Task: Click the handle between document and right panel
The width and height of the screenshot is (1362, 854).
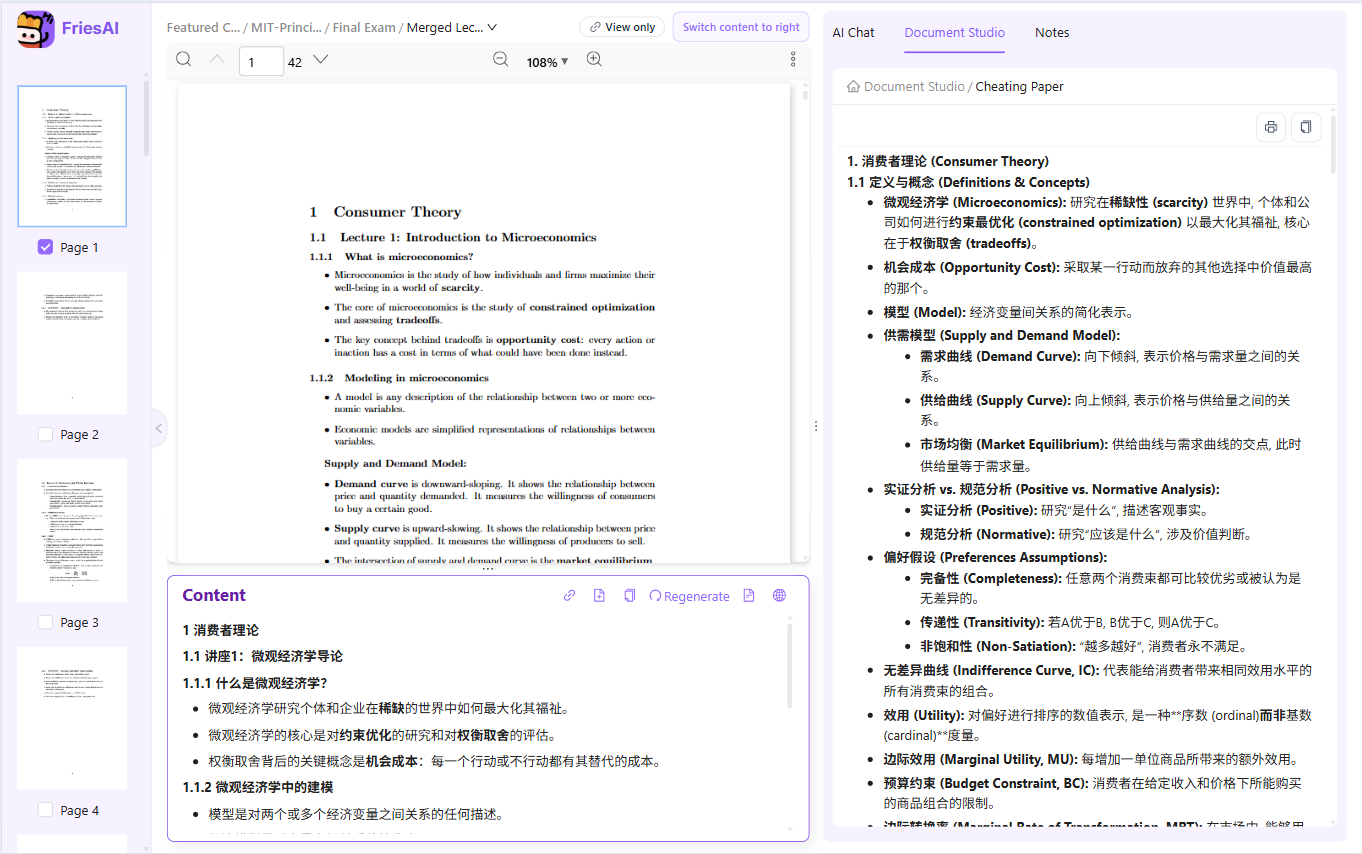Action: [x=815, y=426]
